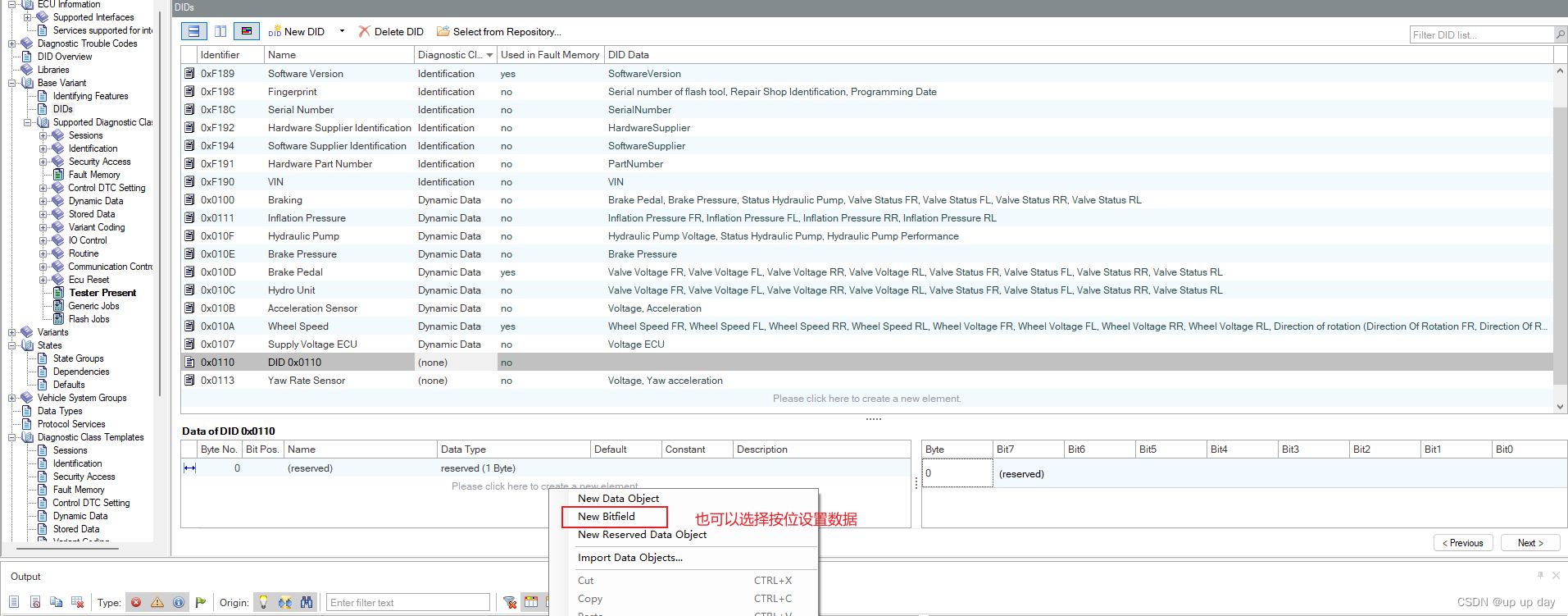The height and width of the screenshot is (616, 1568).
Task: Click Delete DID
Action: 391,32
